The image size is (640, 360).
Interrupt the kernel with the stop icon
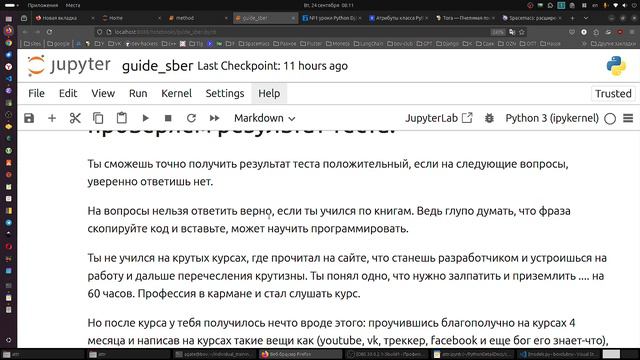pyautogui.click(x=168, y=118)
